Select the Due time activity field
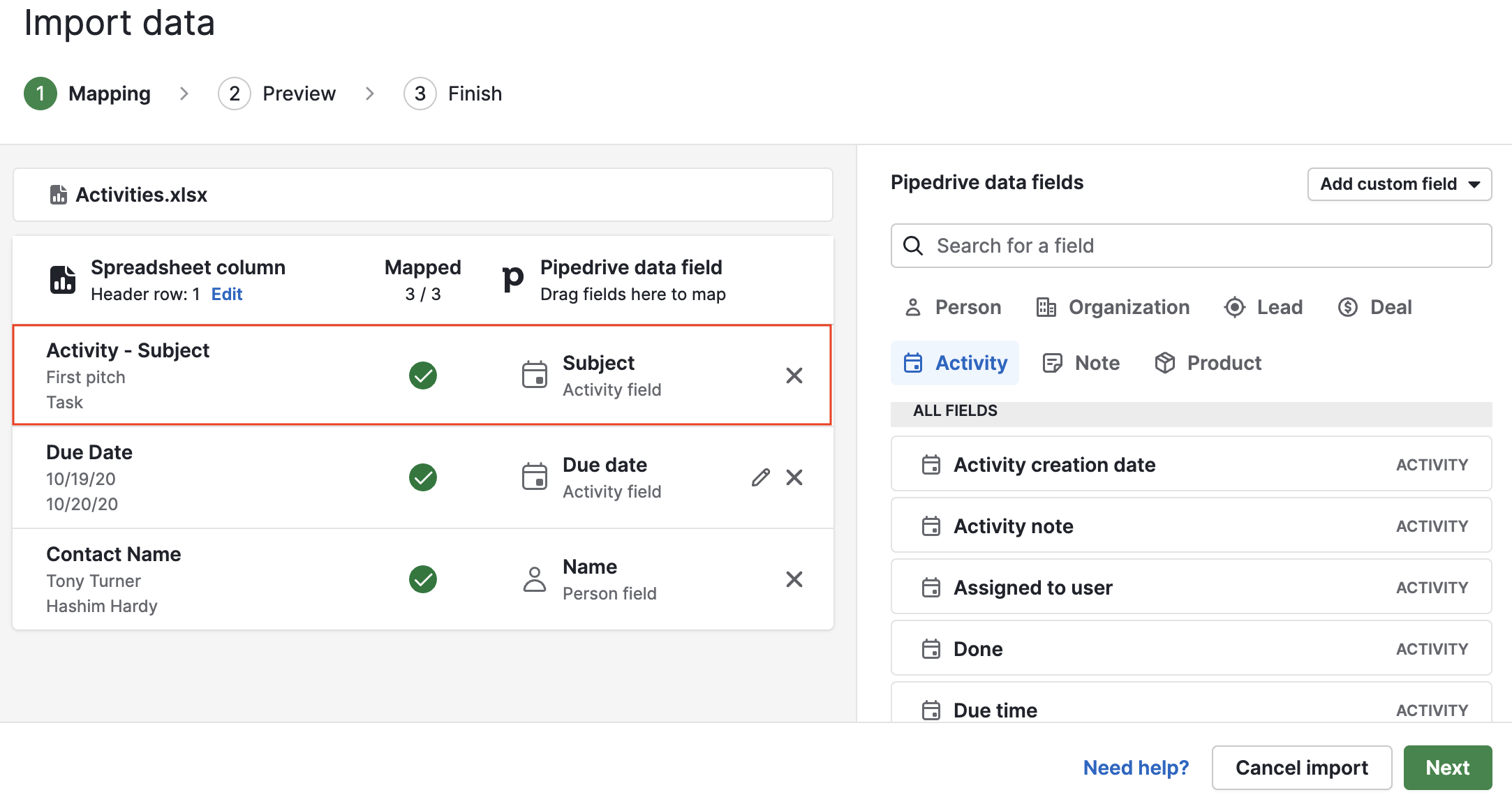1512x804 pixels. 1192,703
